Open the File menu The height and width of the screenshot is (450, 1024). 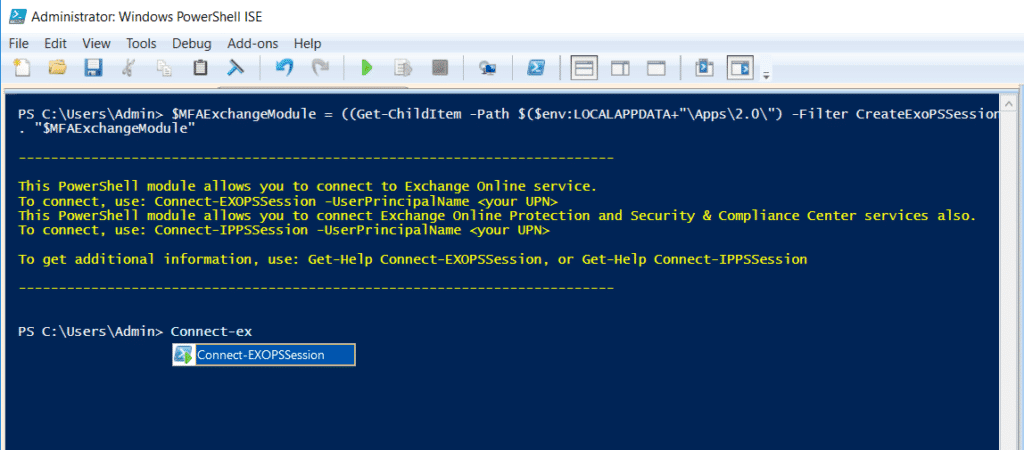point(19,44)
